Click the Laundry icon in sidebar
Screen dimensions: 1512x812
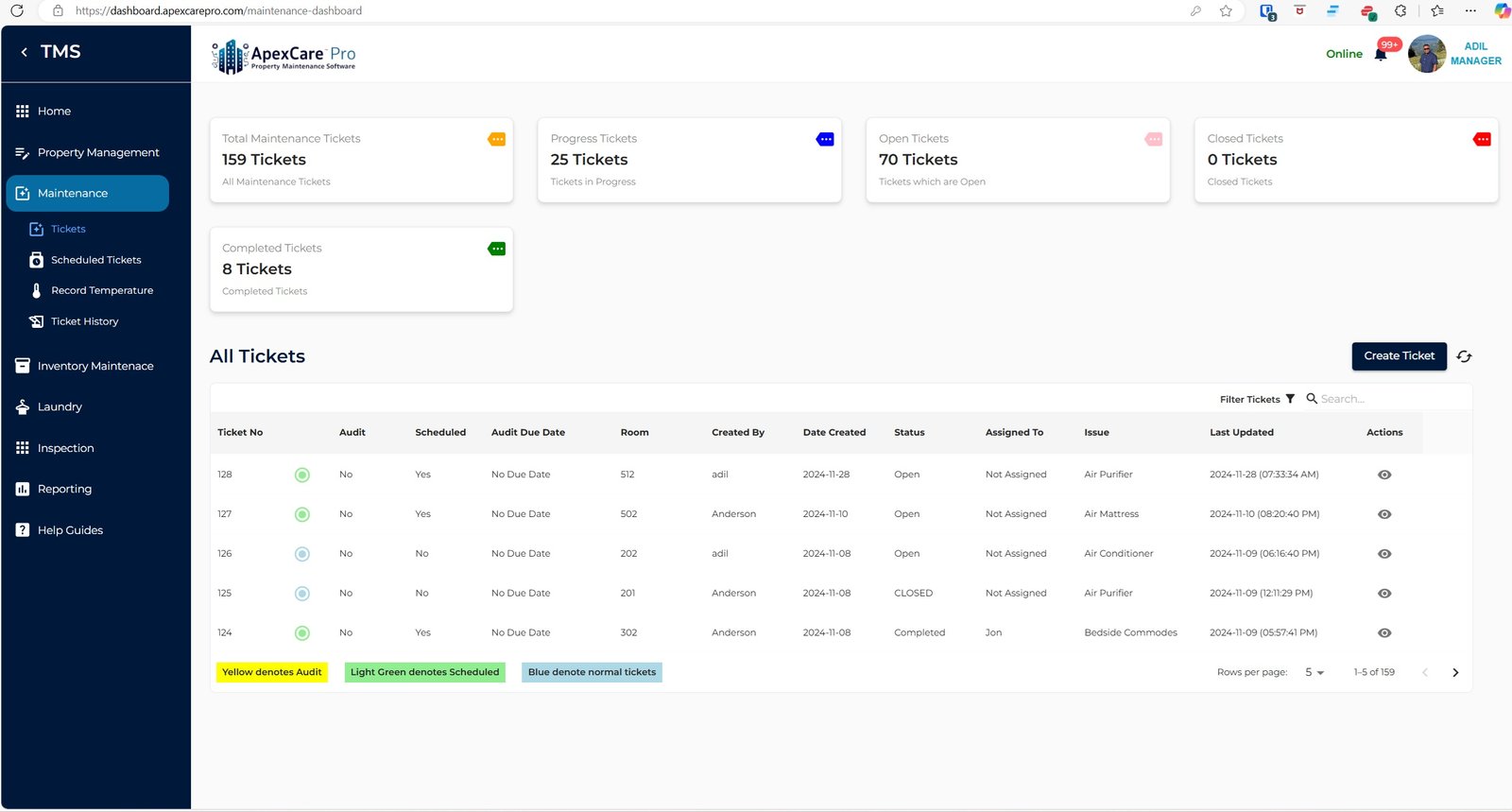point(23,406)
